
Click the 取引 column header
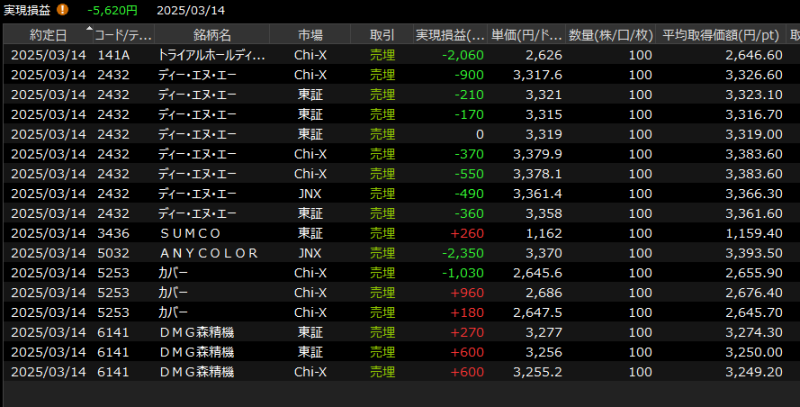[x=382, y=35]
